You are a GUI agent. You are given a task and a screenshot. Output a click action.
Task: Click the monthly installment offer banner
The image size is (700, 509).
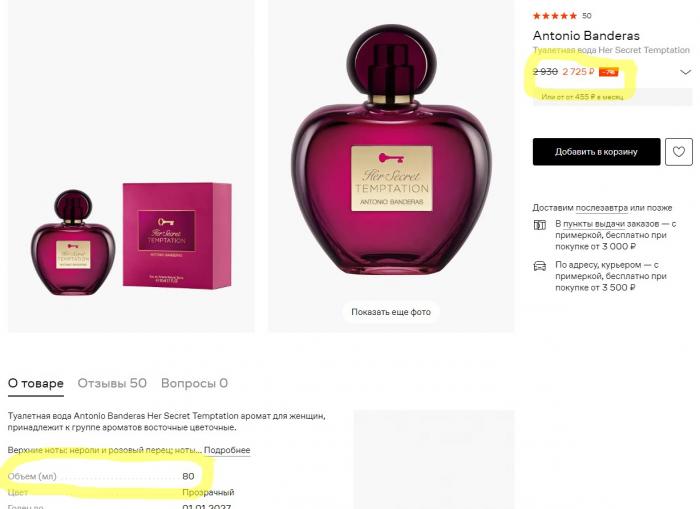click(x=612, y=97)
